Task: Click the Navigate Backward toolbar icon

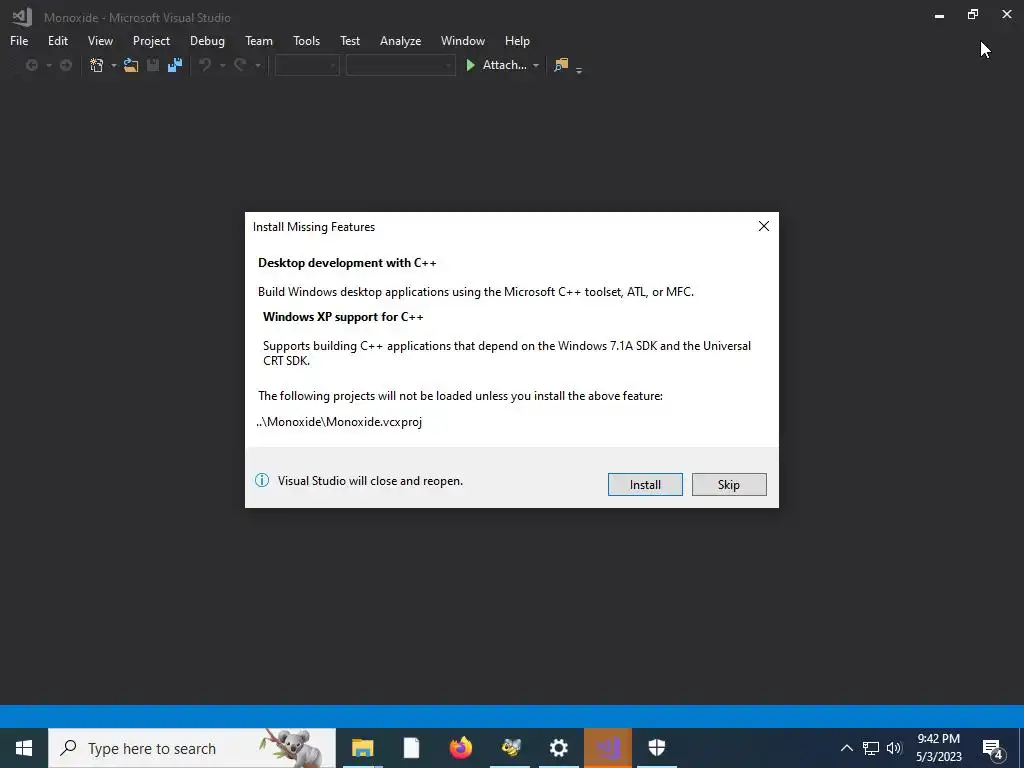Action: [x=31, y=65]
